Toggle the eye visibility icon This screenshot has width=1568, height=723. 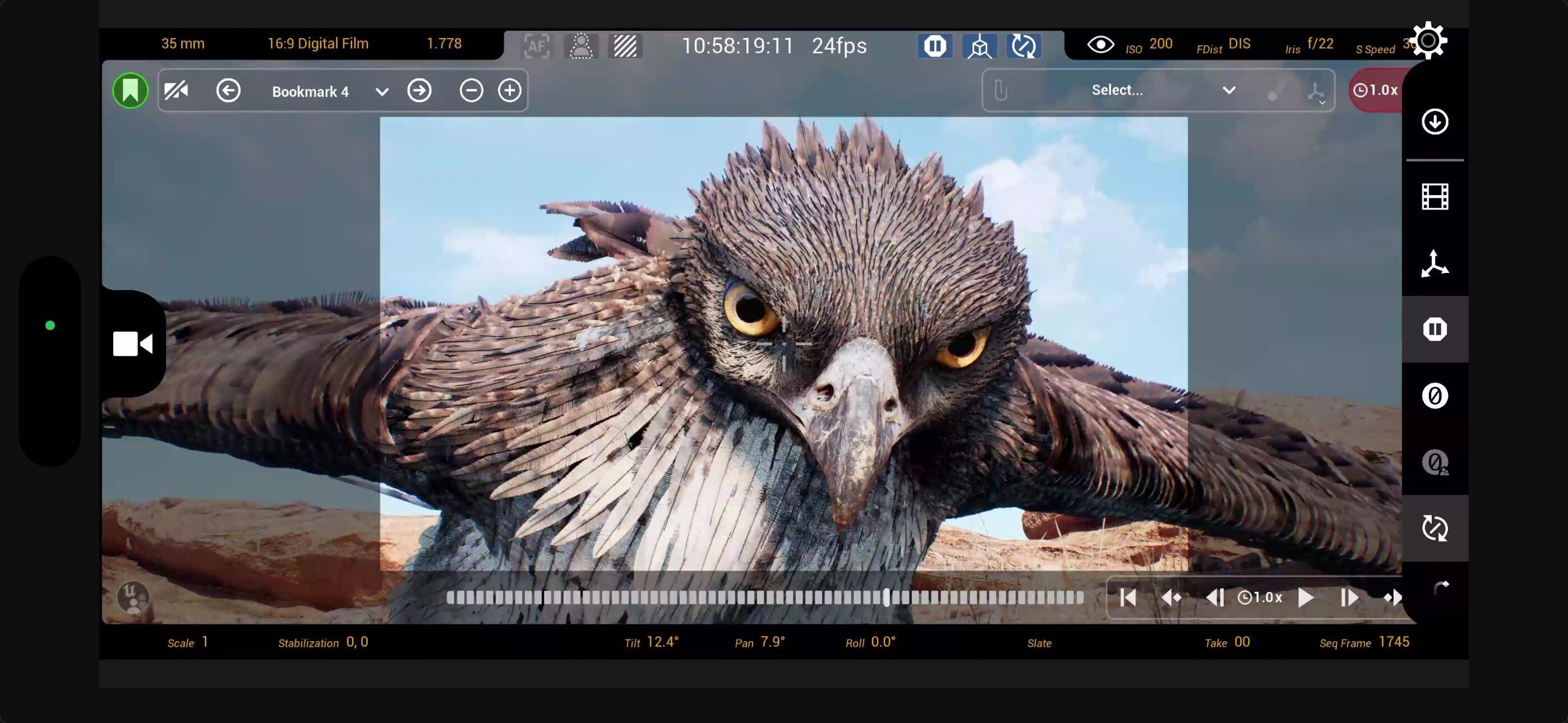pos(1100,44)
